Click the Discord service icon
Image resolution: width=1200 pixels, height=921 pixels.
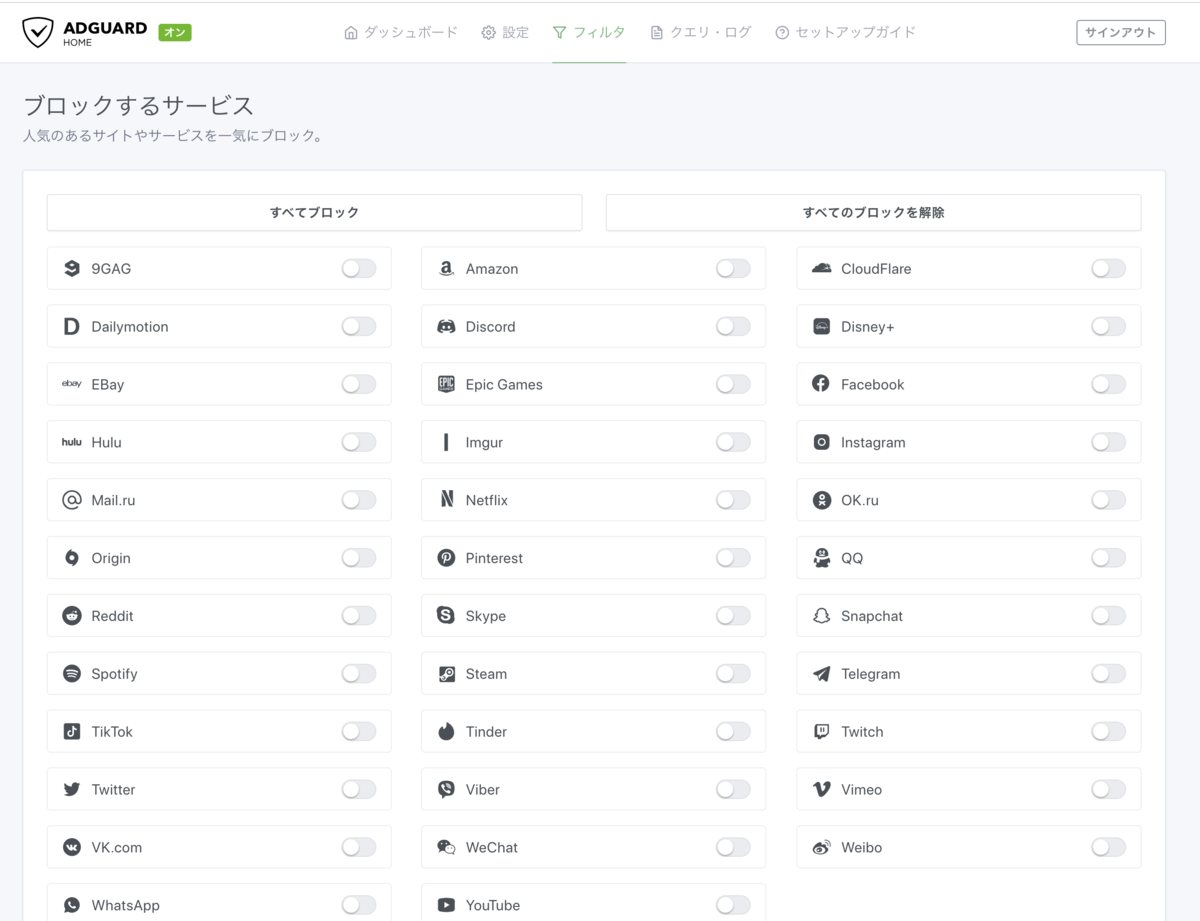coord(446,326)
